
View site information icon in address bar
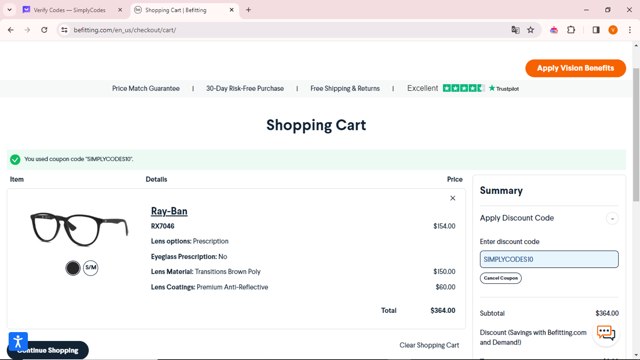pyautogui.click(x=64, y=30)
